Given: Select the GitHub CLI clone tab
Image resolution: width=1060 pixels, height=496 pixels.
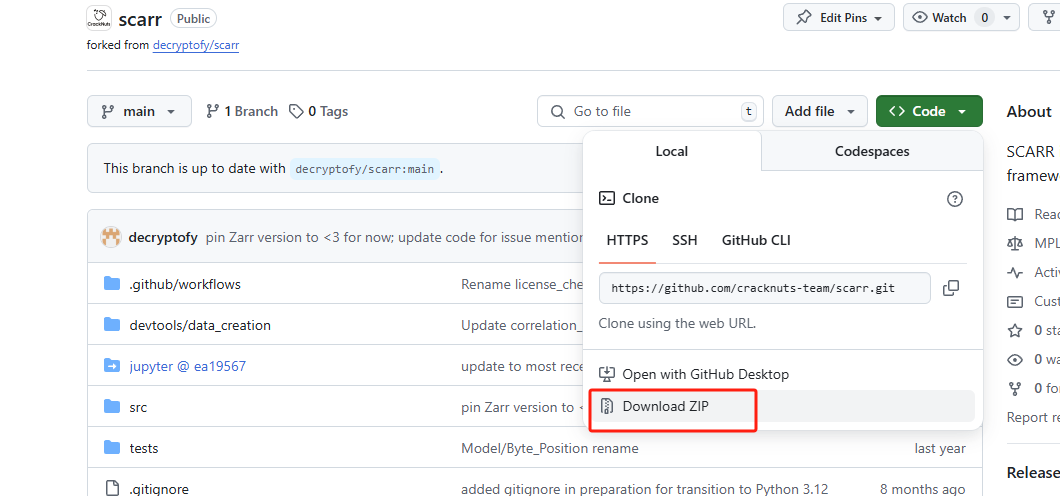Looking at the screenshot, I should click(x=756, y=240).
